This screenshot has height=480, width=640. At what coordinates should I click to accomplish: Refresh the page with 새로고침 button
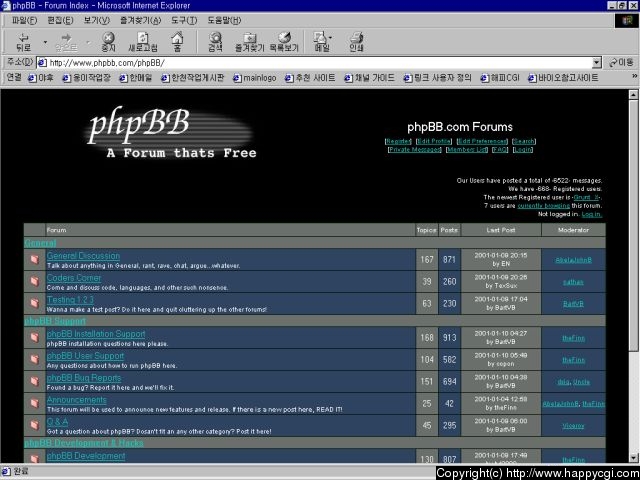coord(143,42)
